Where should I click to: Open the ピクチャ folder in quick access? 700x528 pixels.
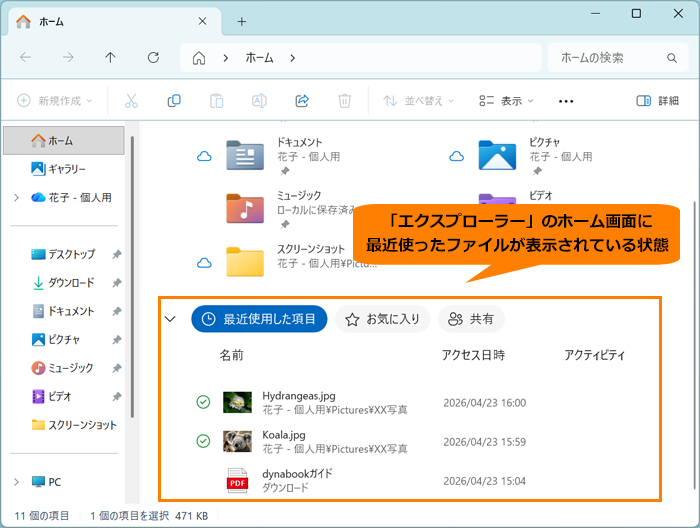497,155
